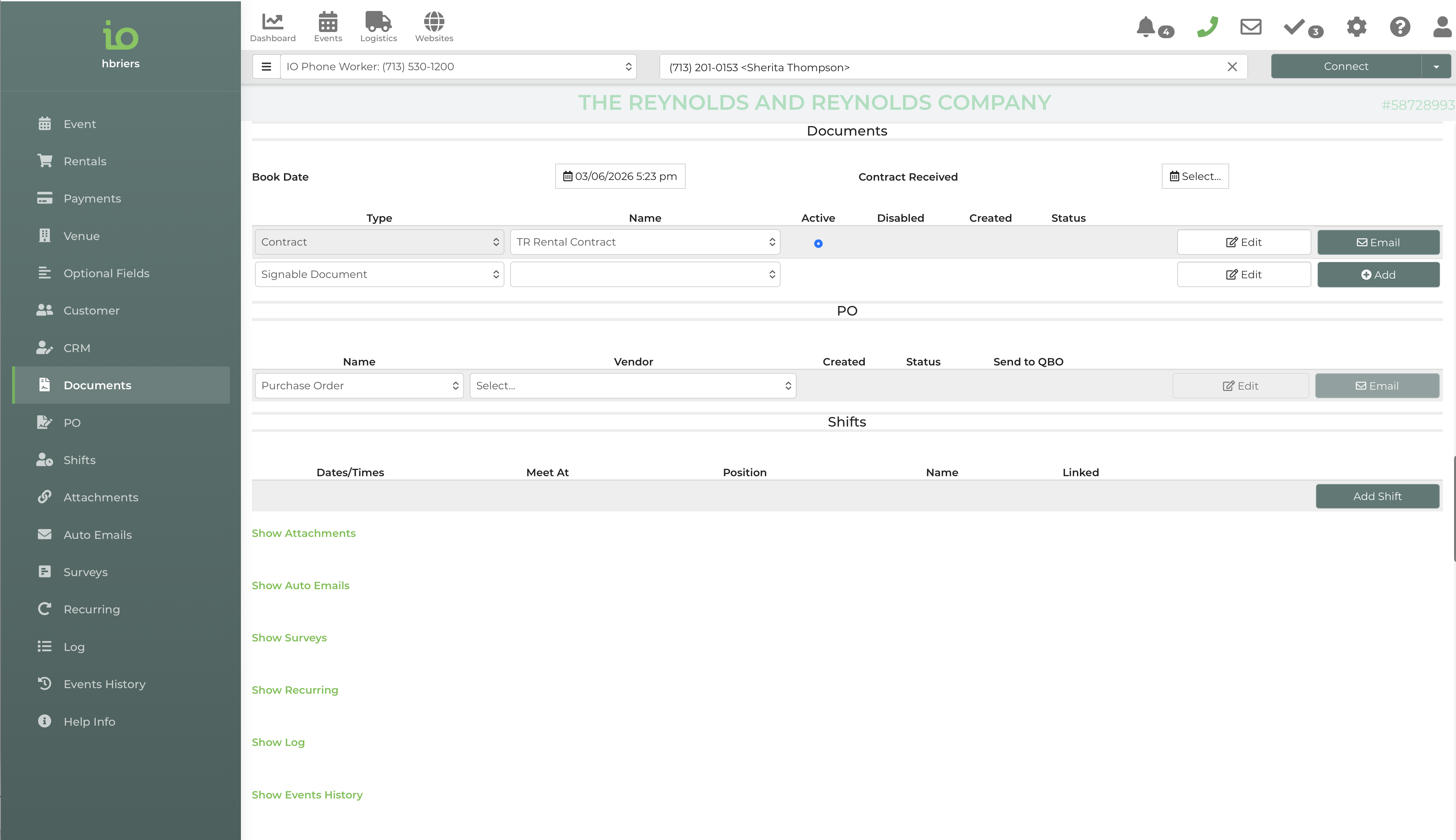Open the TR Rental Contract name dropdown

(645, 242)
